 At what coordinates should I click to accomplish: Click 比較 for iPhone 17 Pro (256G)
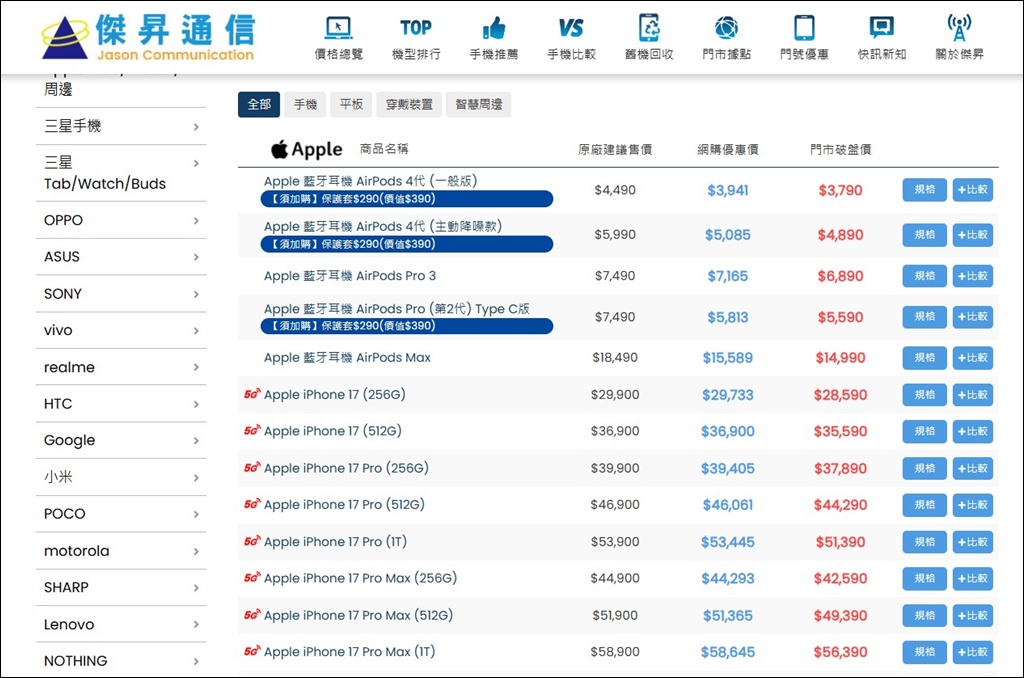point(972,468)
